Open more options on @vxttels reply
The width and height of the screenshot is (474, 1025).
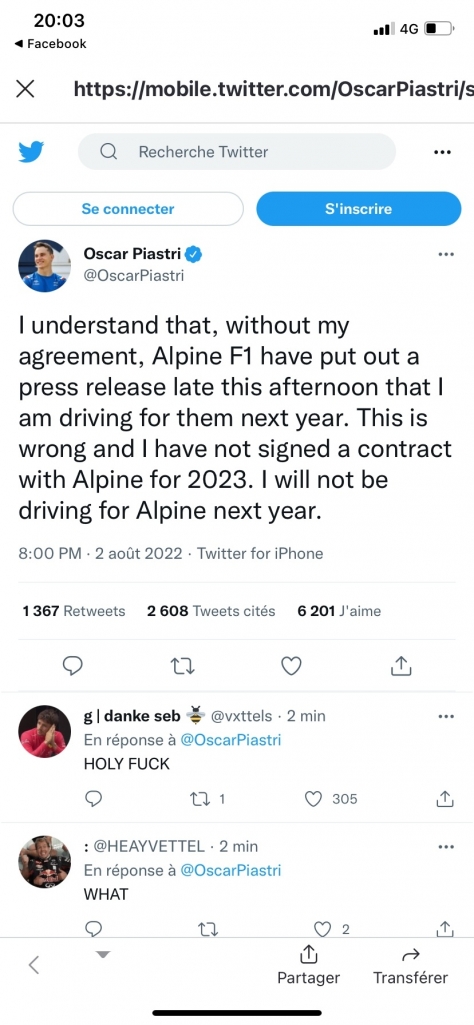pos(446,716)
